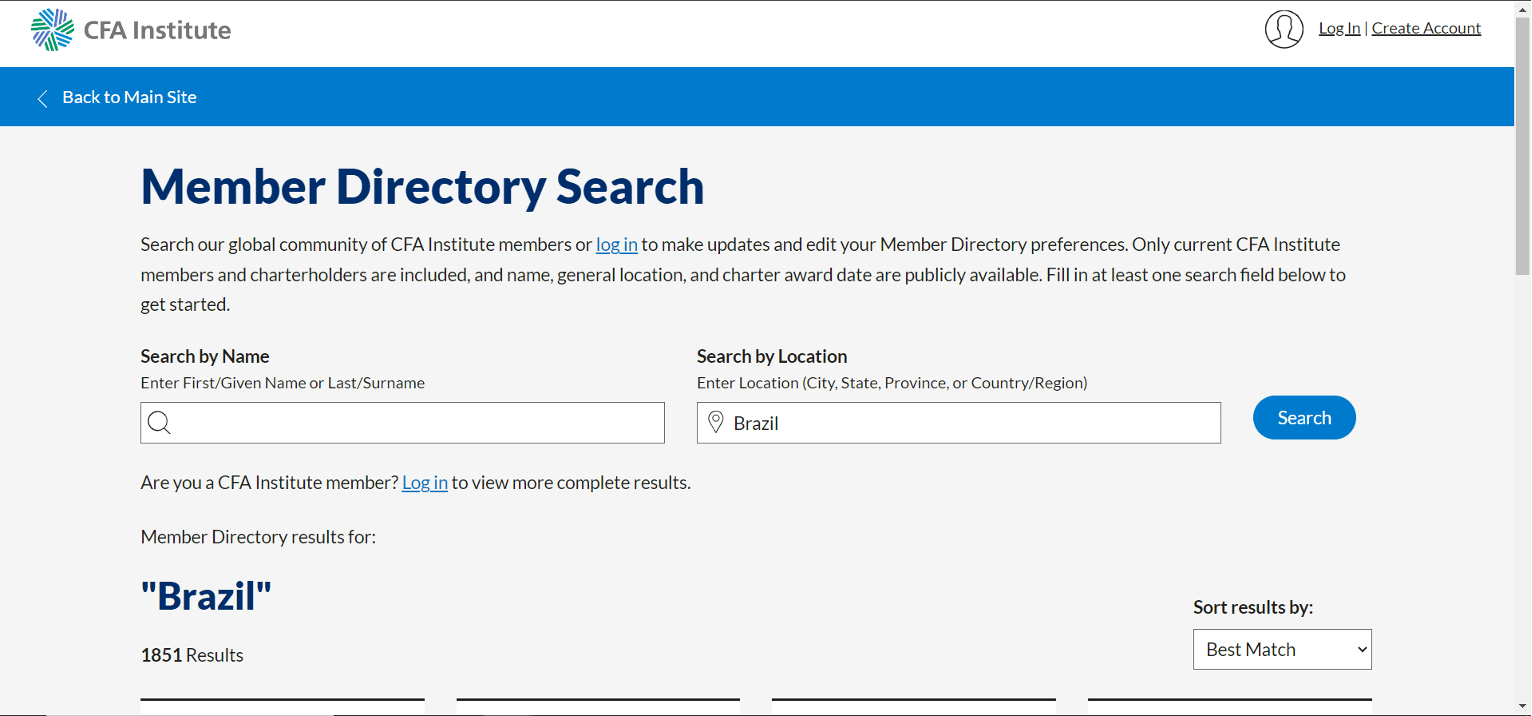The width and height of the screenshot is (1532, 716).
Task: Click the back chevron arrow icon
Action: pos(42,98)
